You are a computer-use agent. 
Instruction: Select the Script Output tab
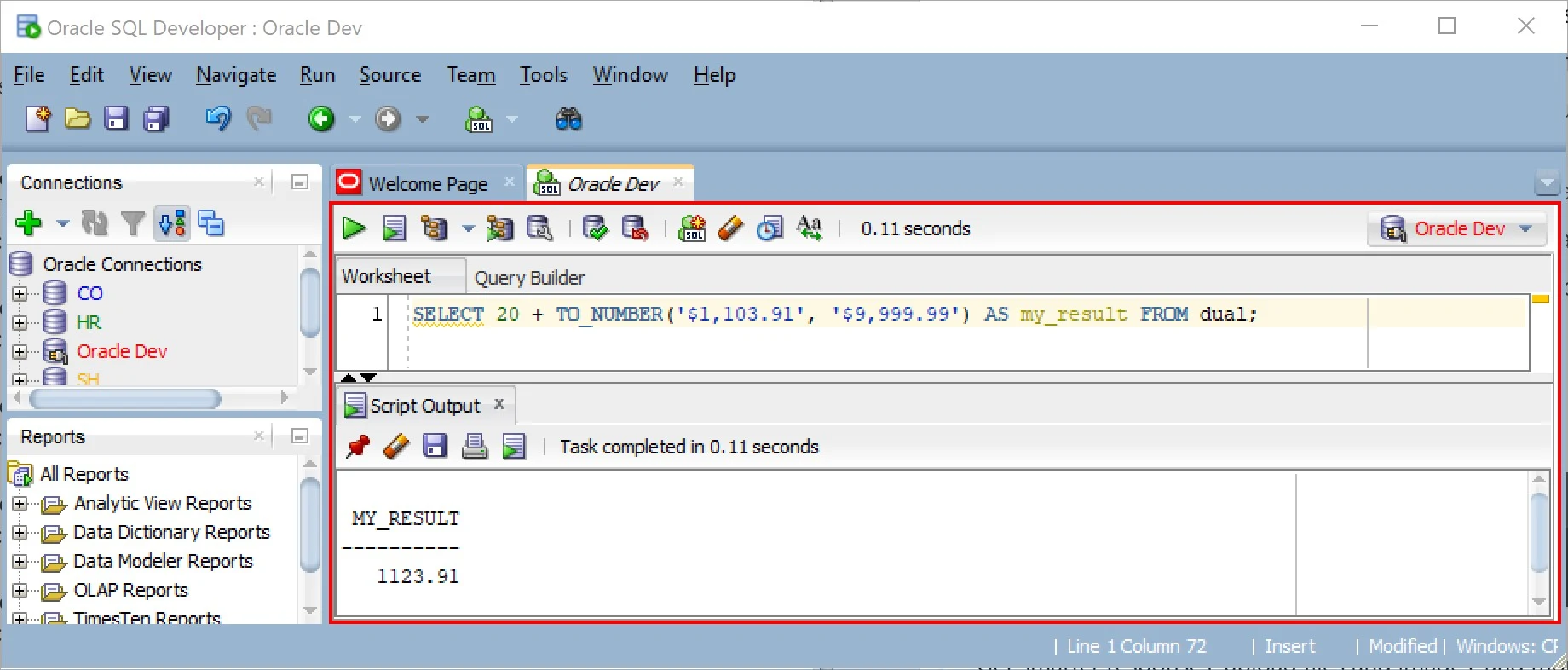pos(424,406)
